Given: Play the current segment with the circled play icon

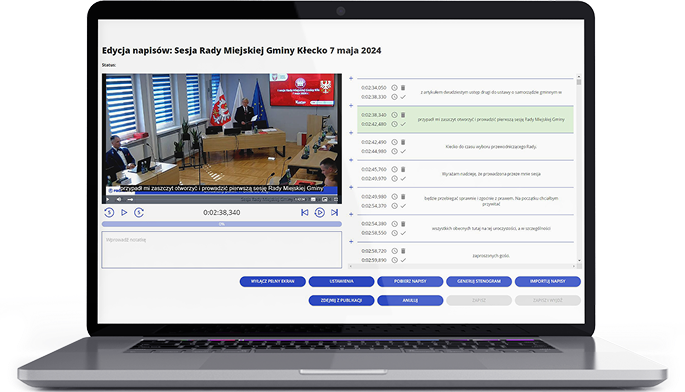Looking at the screenshot, I should tap(320, 212).
